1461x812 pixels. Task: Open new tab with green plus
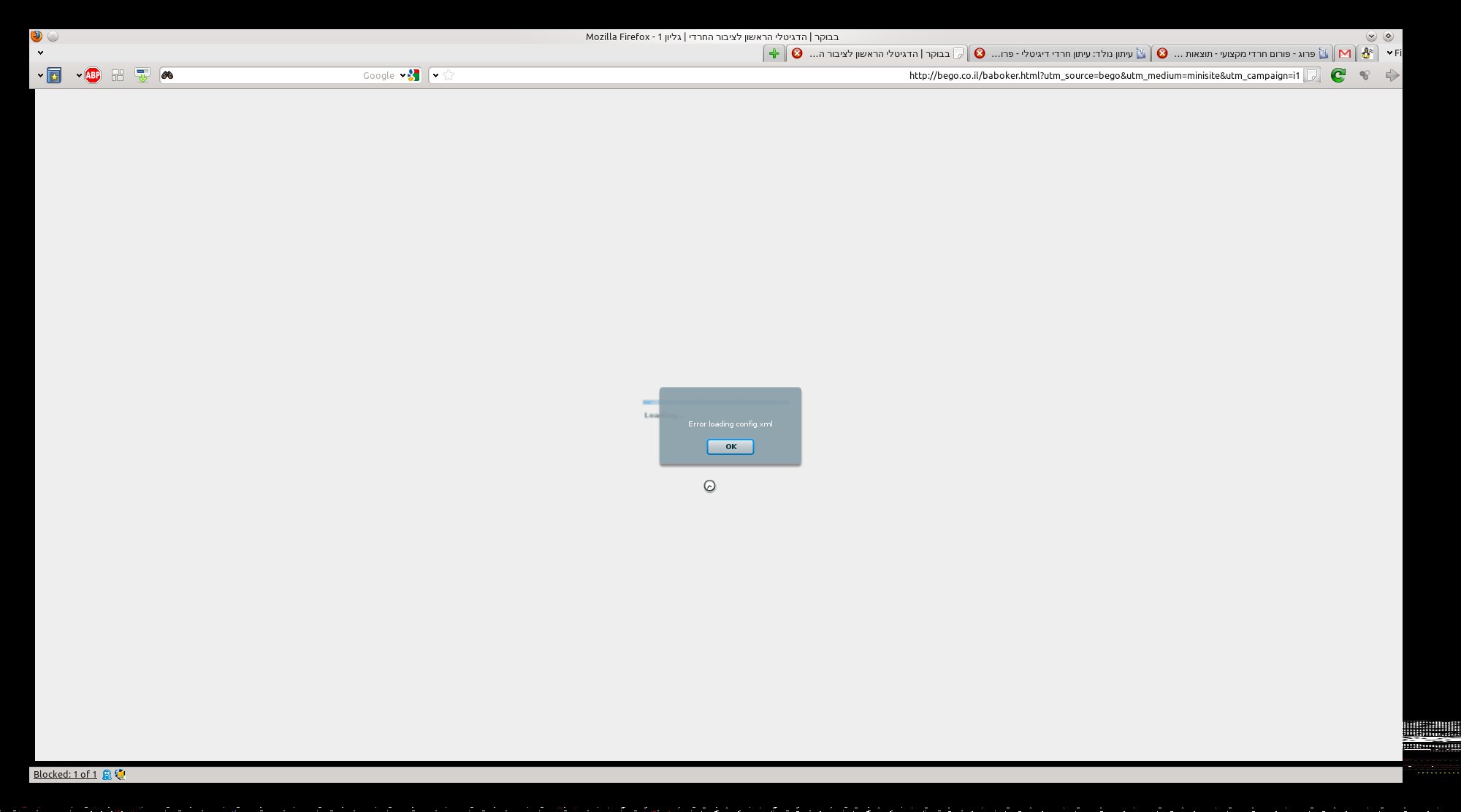tap(774, 53)
